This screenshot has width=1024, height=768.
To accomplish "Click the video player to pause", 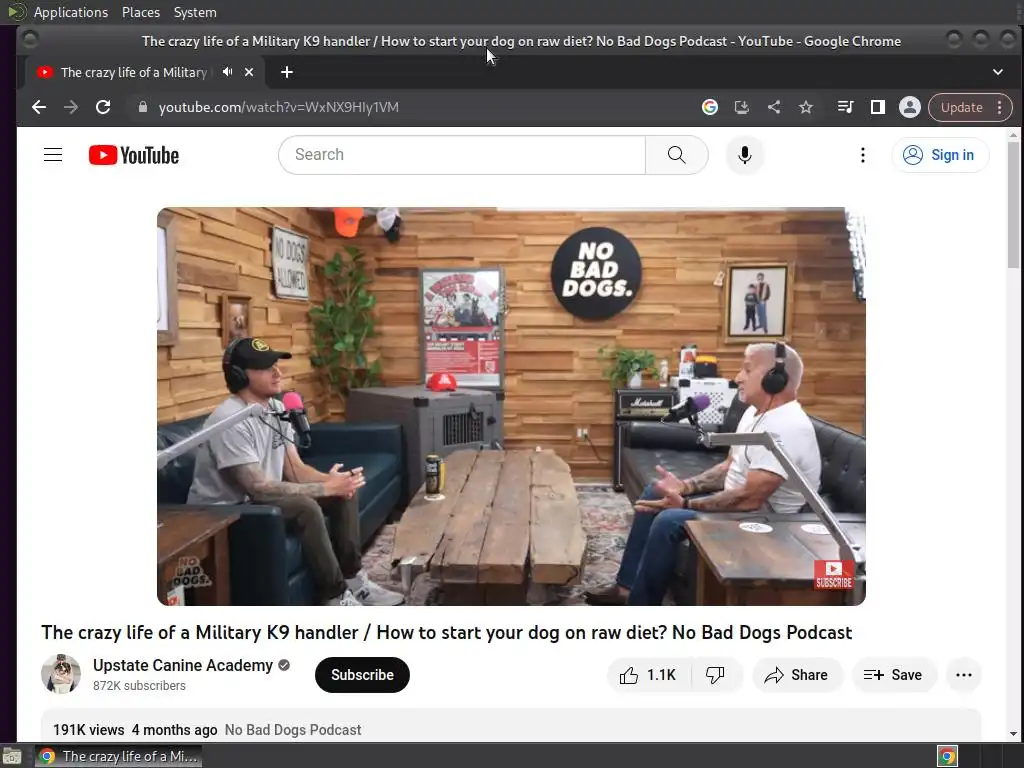I will [x=511, y=406].
